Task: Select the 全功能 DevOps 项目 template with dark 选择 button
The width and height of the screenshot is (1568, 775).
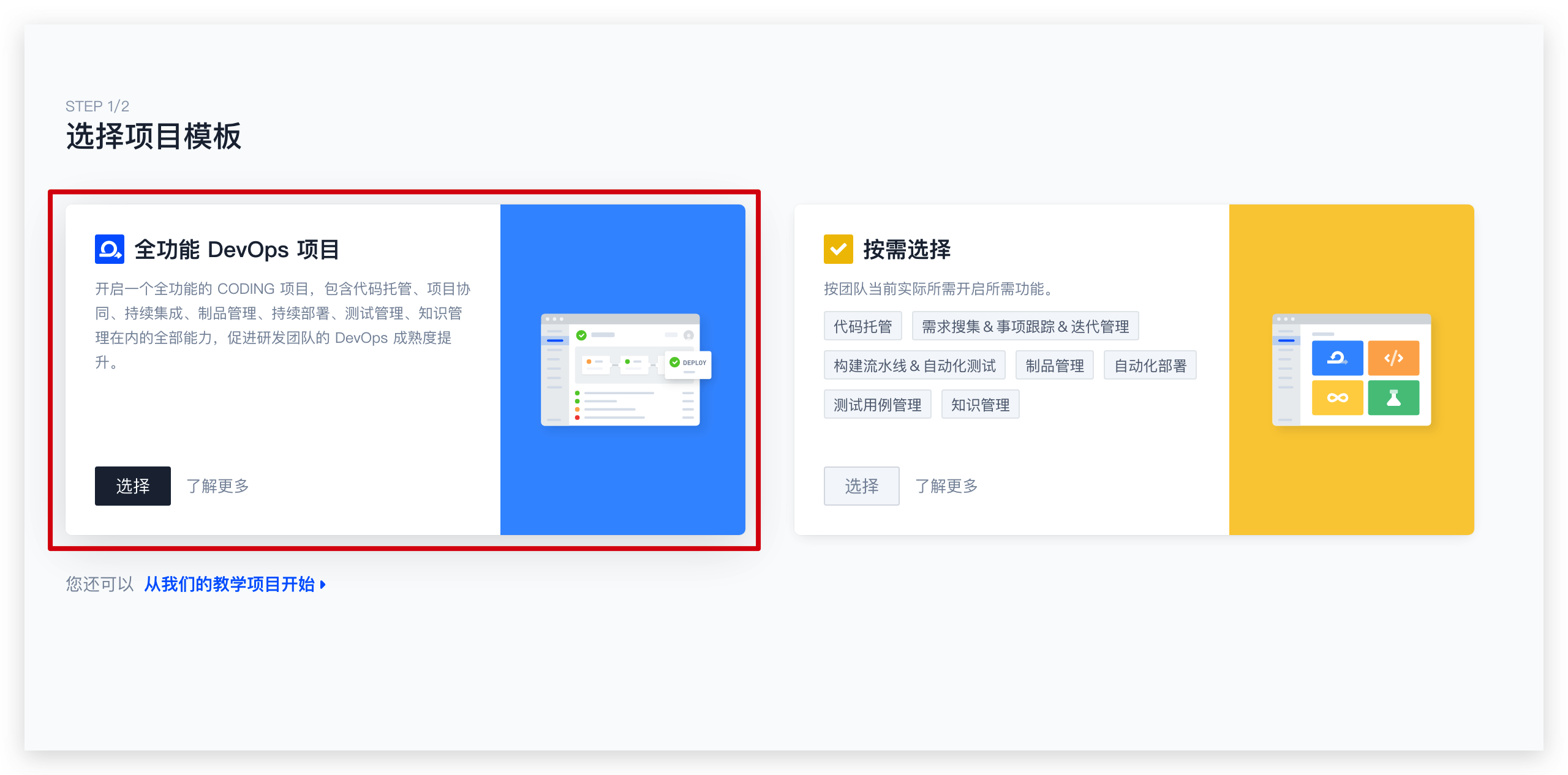Action: click(133, 486)
